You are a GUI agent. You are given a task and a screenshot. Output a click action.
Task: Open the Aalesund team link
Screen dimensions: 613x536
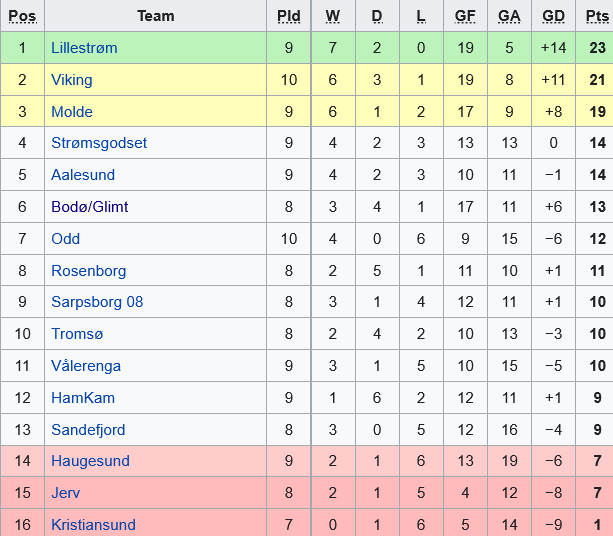coord(83,175)
